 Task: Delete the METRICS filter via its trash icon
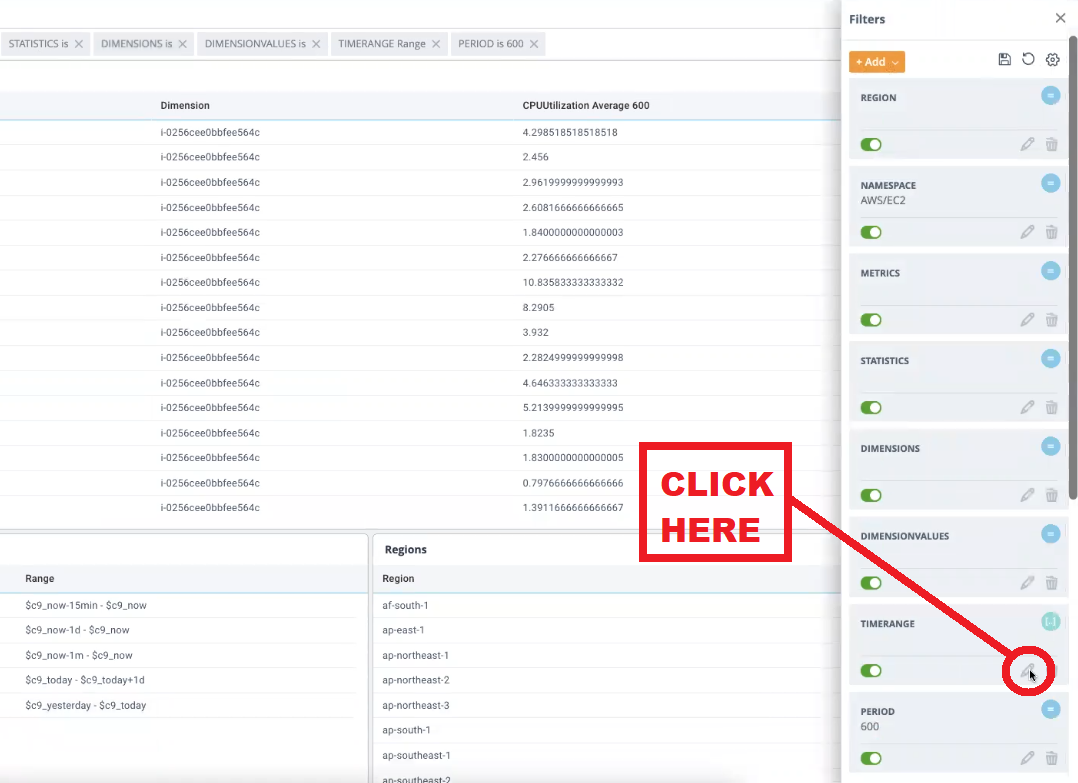[1051, 319]
